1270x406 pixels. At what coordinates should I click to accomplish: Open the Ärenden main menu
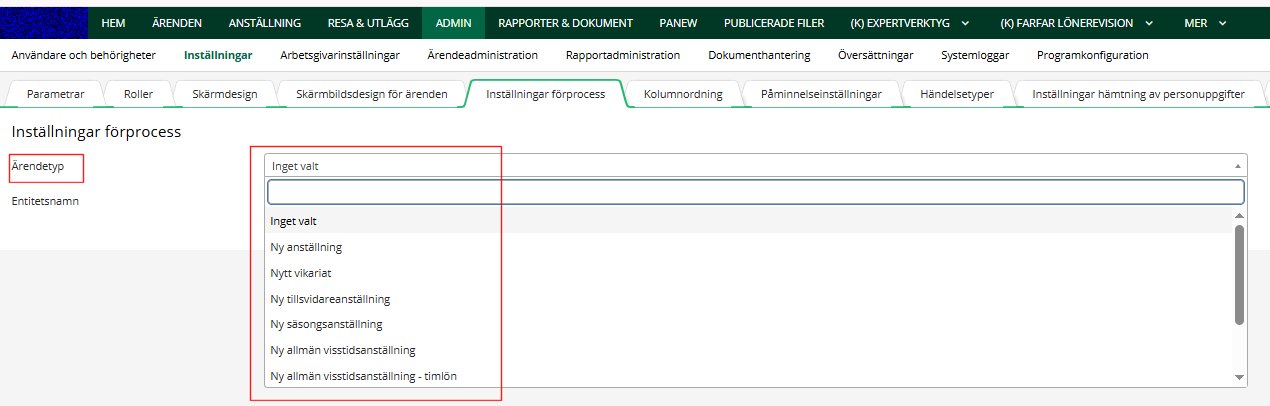(177, 22)
